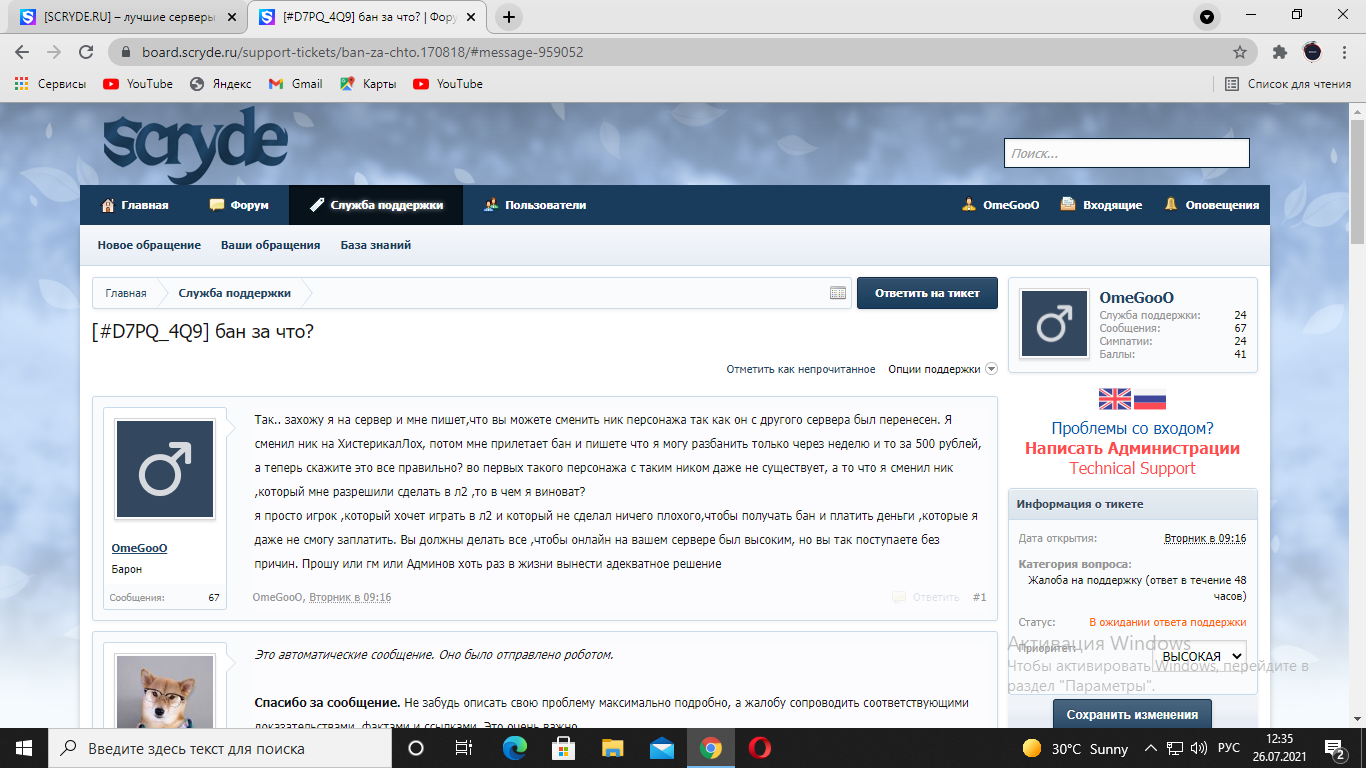Open Chrome extensions puzzle icon
1366x768 pixels.
(1279, 52)
